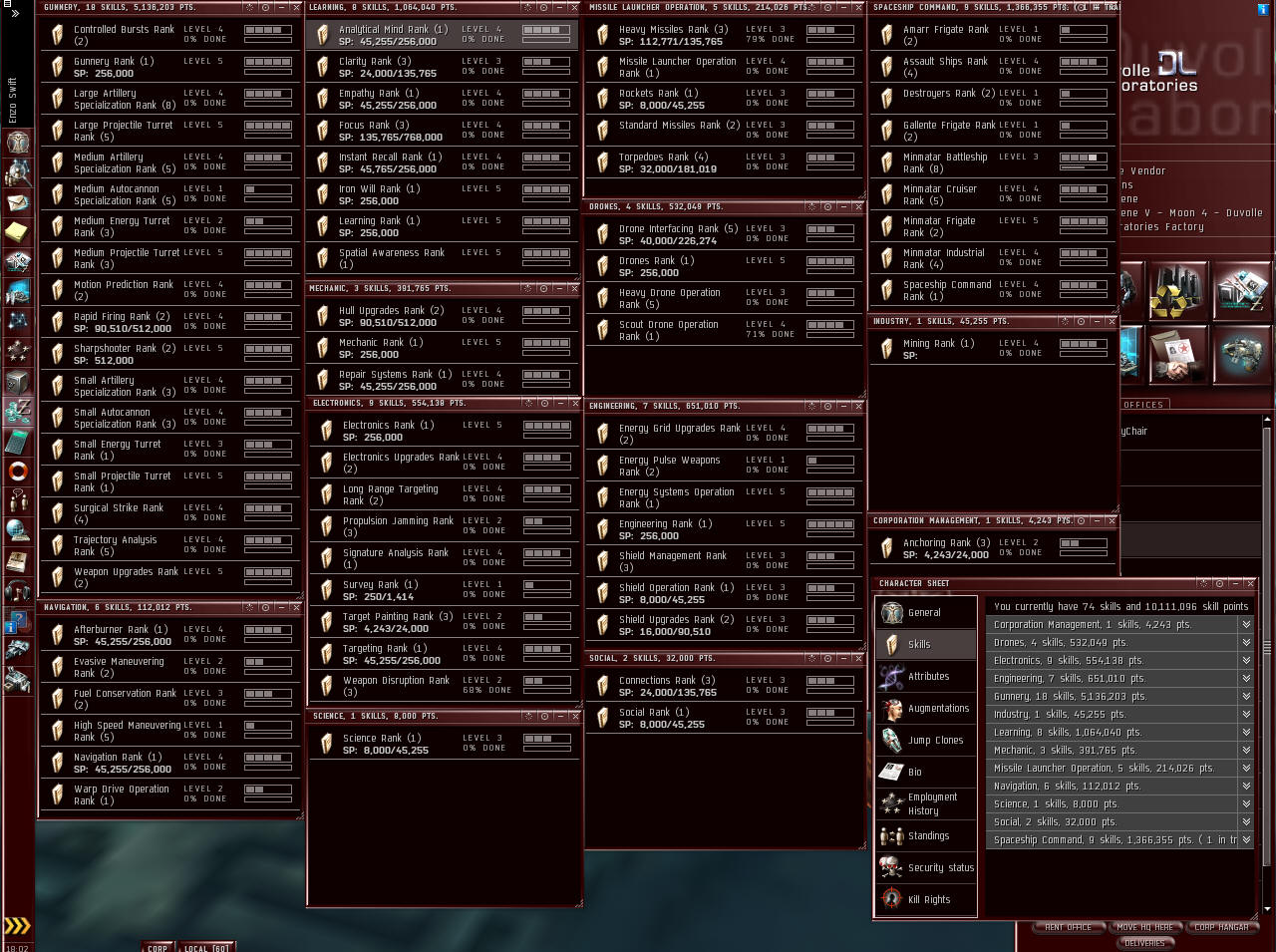Click the skill book icon for Rockets Rank (1)
Viewport: 1276px width, 952px height.
[x=603, y=99]
